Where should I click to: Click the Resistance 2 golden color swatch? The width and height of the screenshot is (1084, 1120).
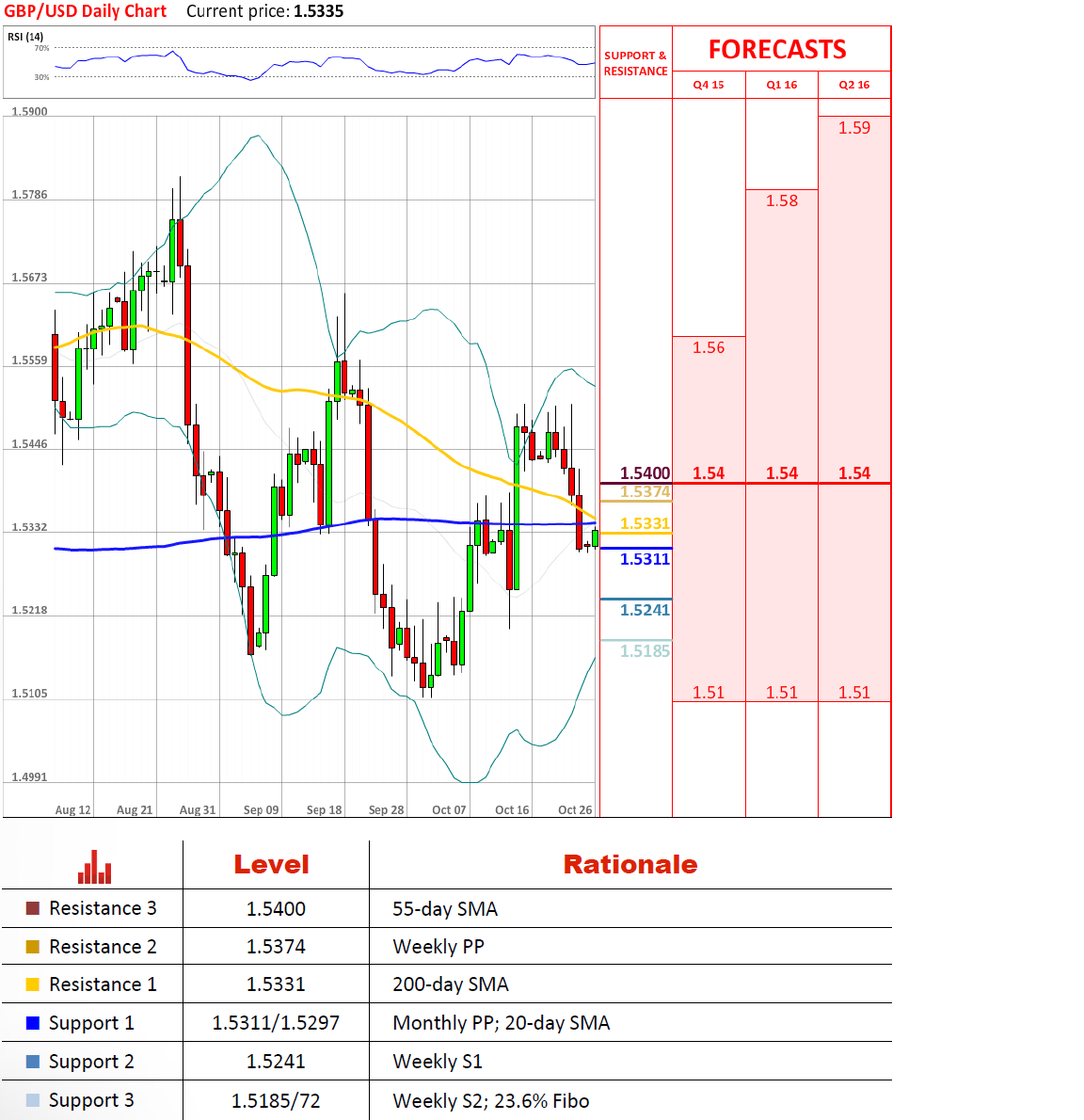(32, 947)
